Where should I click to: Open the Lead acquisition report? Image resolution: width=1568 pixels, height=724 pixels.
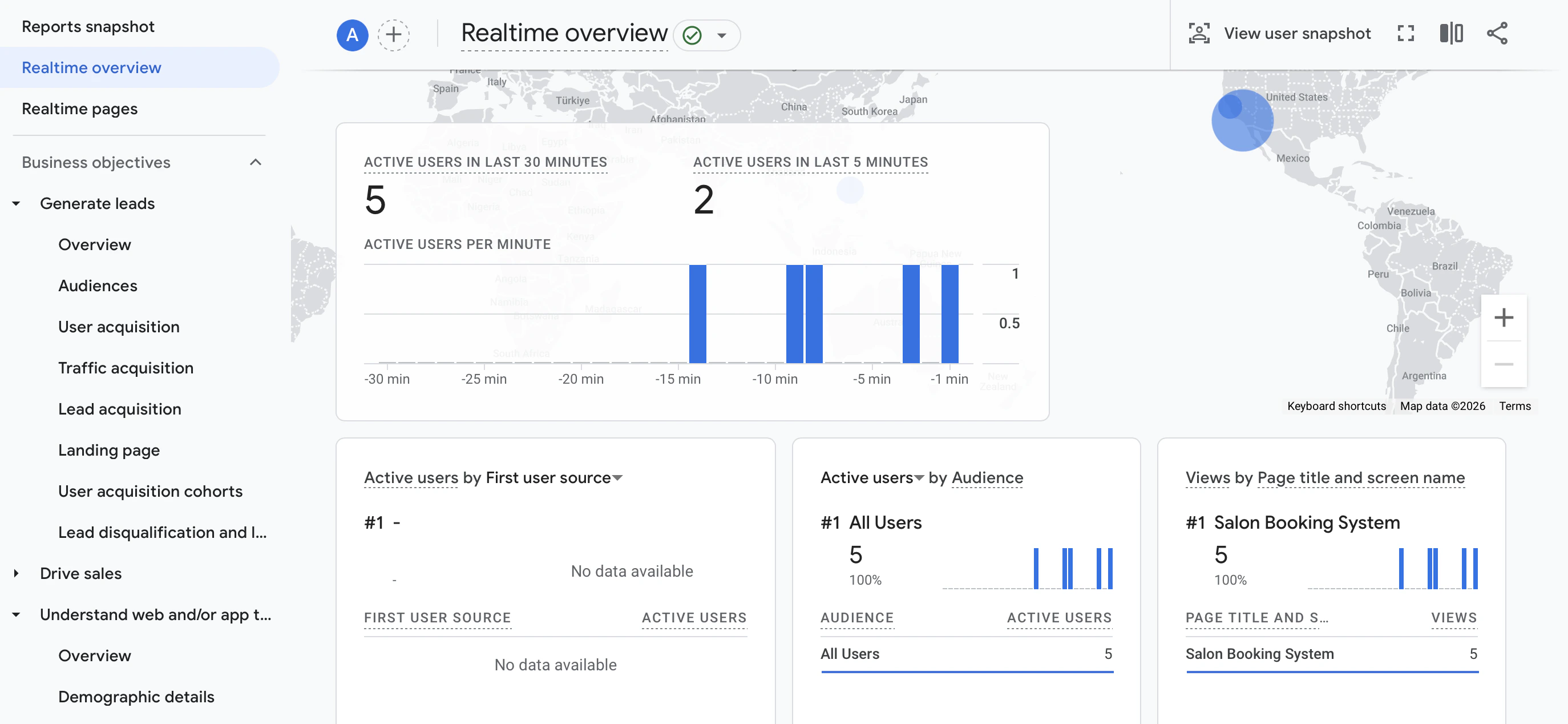(x=120, y=409)
